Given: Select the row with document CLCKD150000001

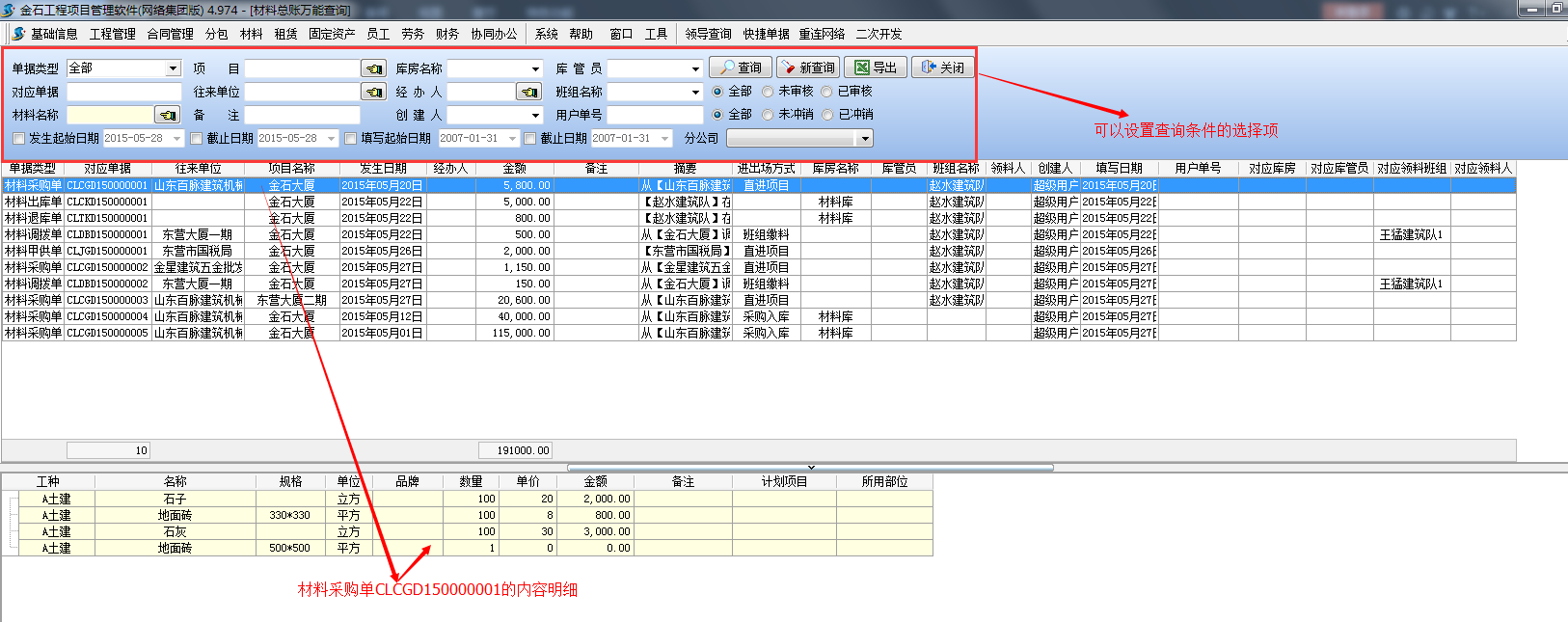Looking at the screenshot, I should pyautogui.click(x=107, y=202).
